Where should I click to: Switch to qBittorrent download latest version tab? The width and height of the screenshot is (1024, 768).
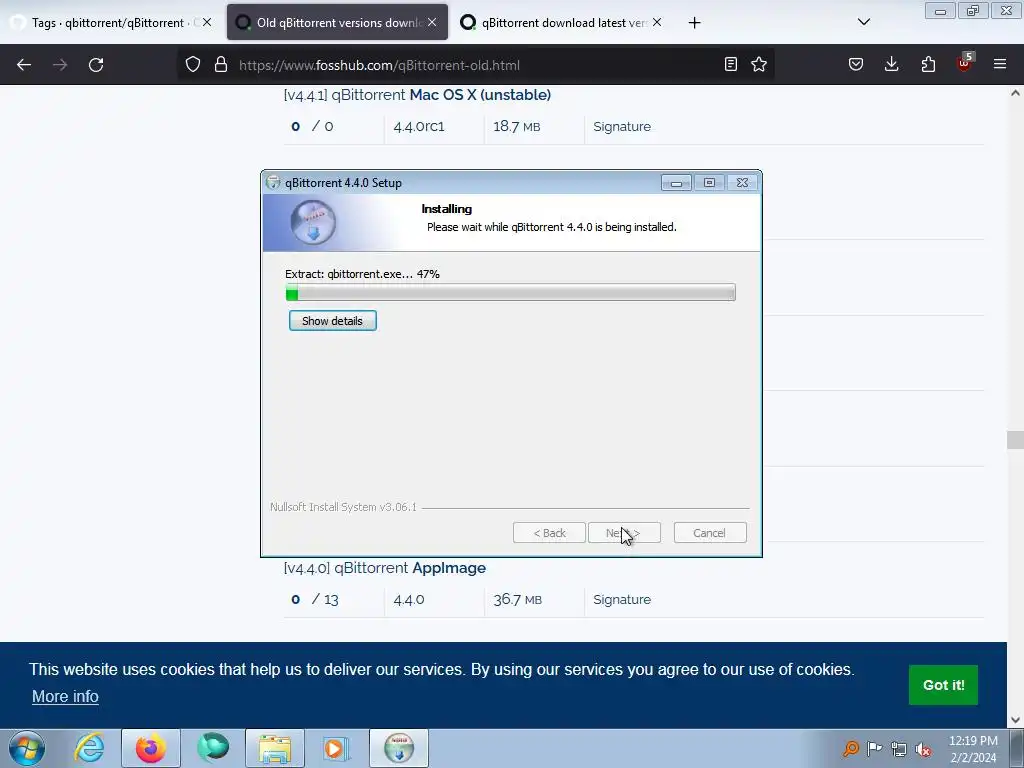coord(559,22)
